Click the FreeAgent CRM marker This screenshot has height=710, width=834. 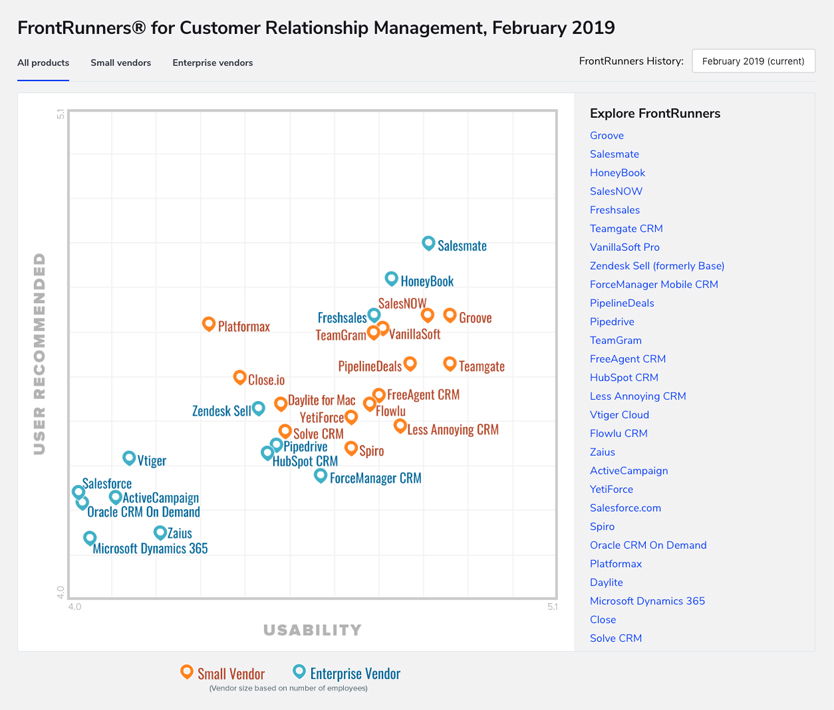coord(379,395)
